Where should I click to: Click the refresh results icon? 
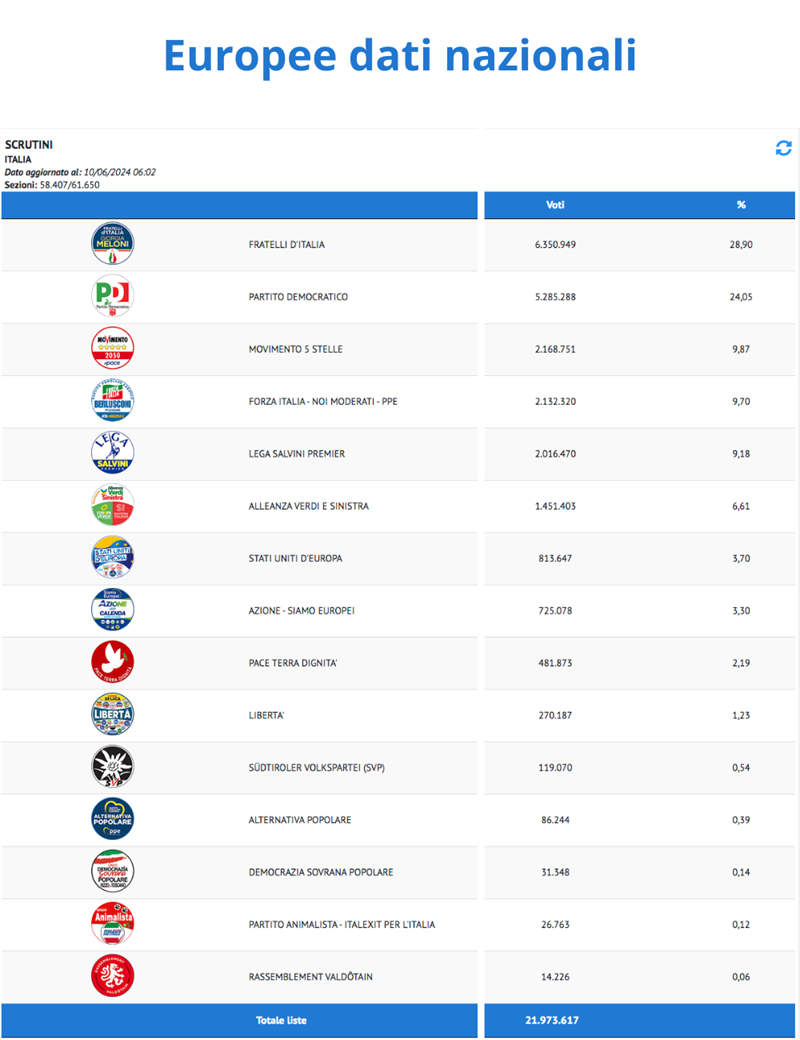click(783, 148)
